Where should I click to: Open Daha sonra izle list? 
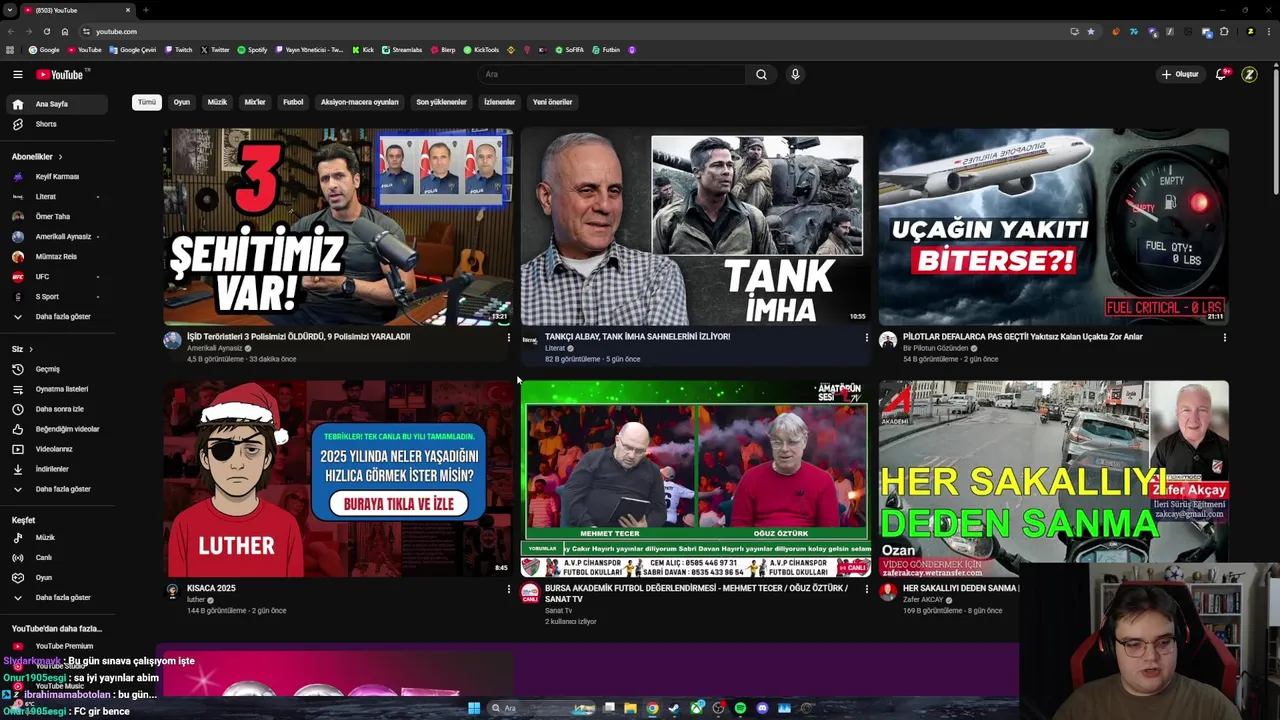pyautogui.click(x=57, y=409)
